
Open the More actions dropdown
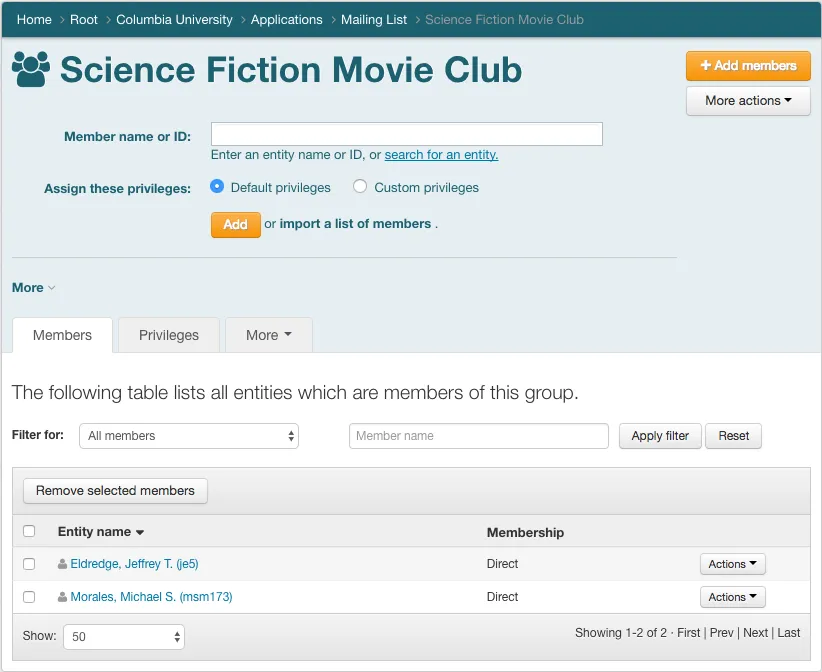coord(748,101)
